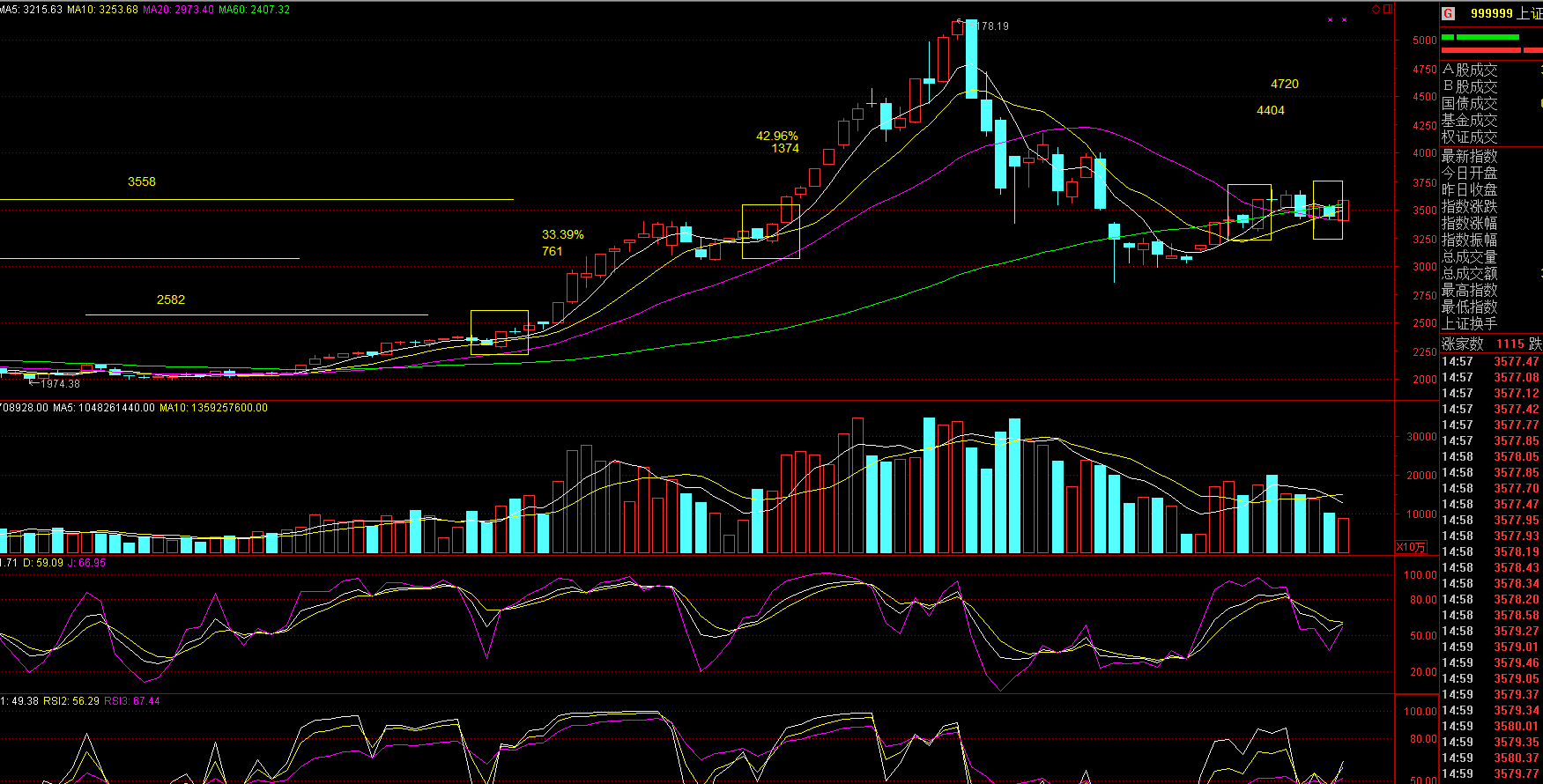Click the KDJ J: 66.95 label
This screenshot has width=1543, height=784.
(x=86, y=563)
